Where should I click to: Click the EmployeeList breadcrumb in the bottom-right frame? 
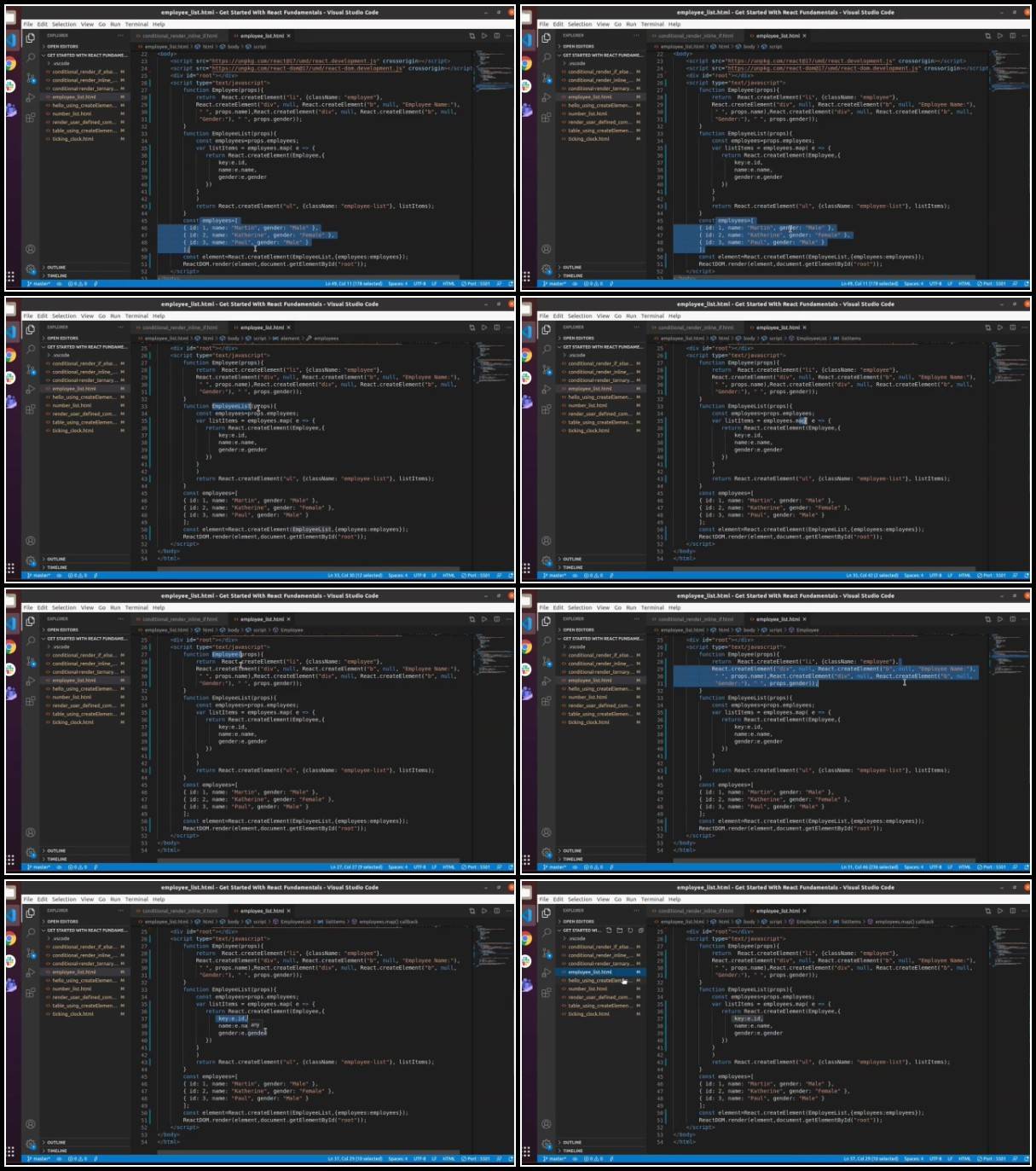point(807,922)
